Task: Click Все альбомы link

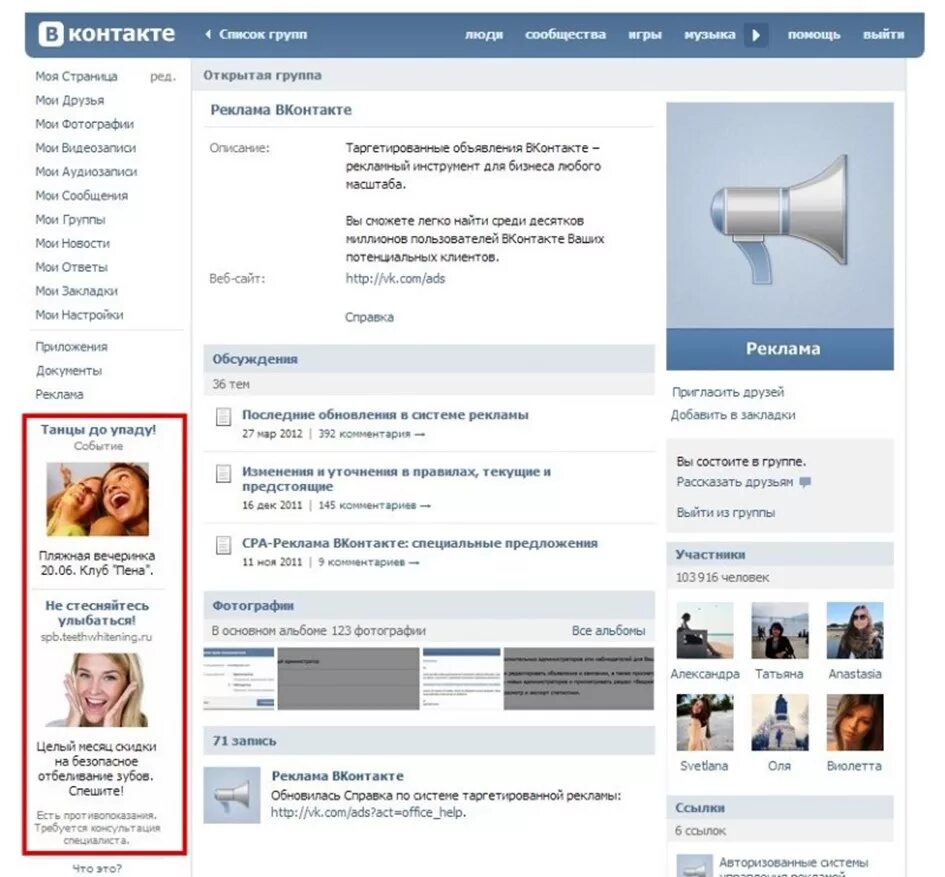Action: point(609,630)
